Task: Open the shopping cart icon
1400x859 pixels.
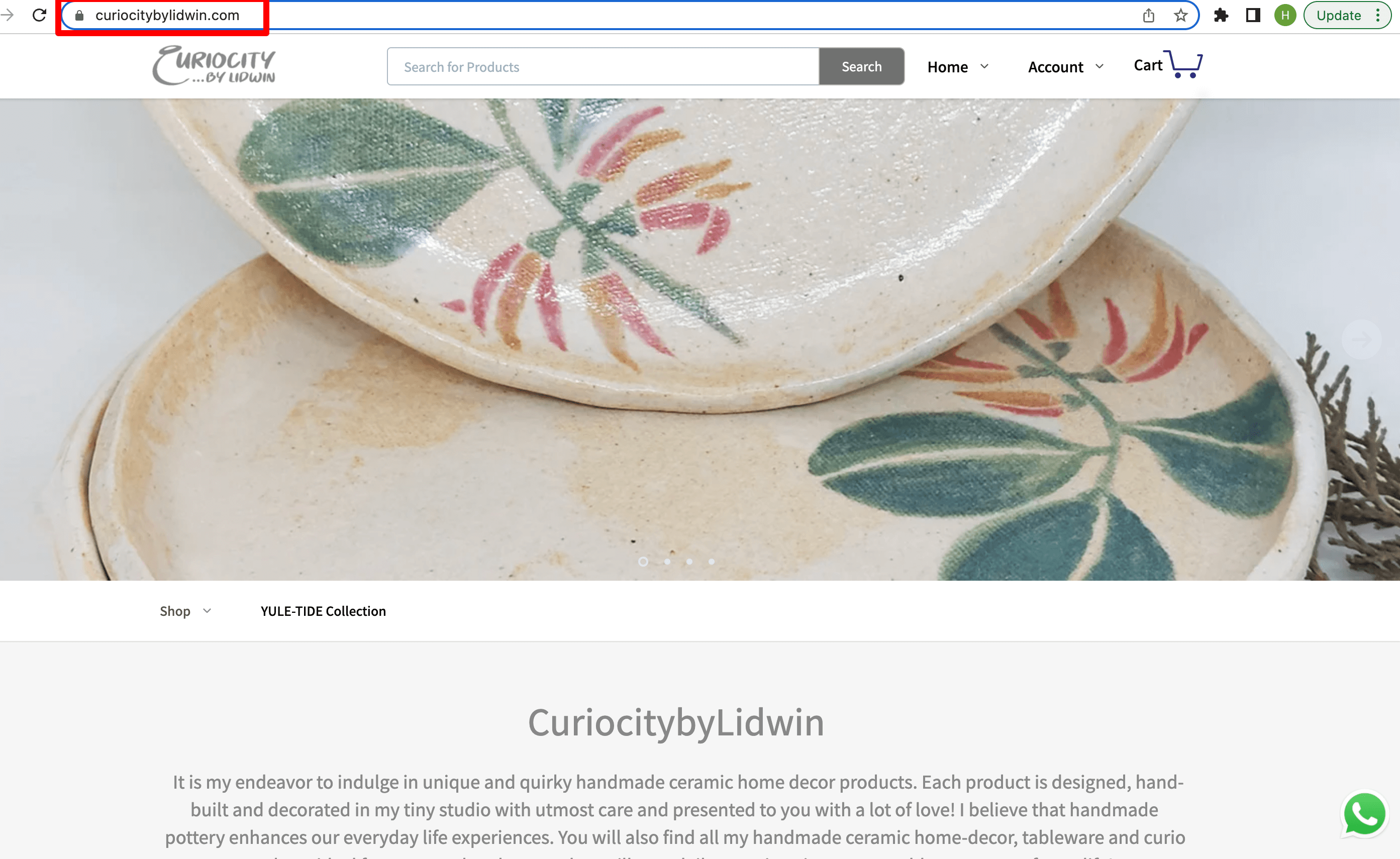Action: click(x=1184, y=65)
